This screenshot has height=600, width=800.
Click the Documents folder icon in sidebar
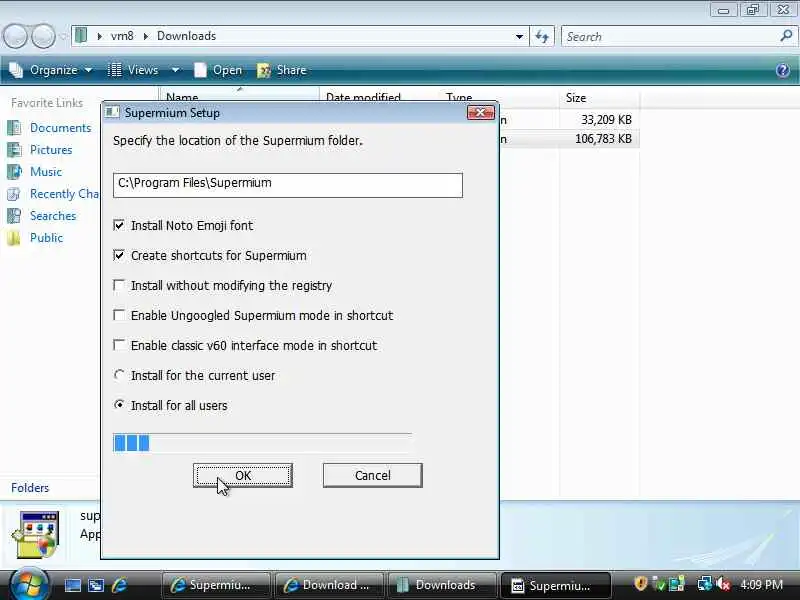(14, 128)
